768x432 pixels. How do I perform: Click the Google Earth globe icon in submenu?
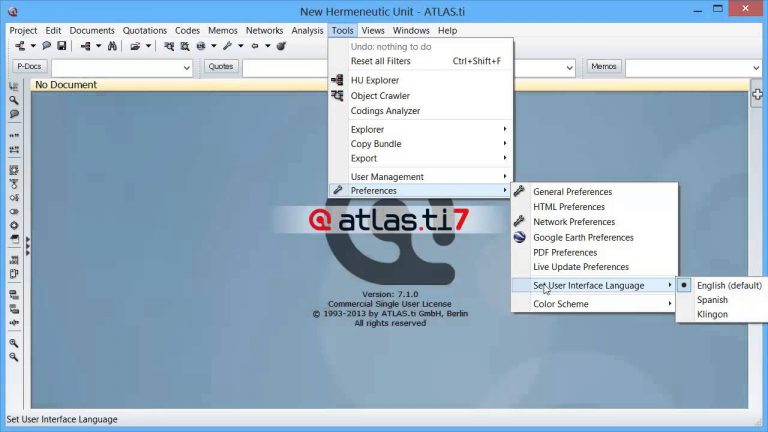[x=520, y=237]
